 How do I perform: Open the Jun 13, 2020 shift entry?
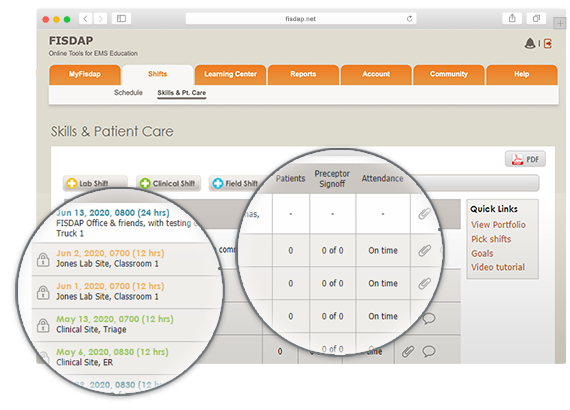[x=113, y=213]
